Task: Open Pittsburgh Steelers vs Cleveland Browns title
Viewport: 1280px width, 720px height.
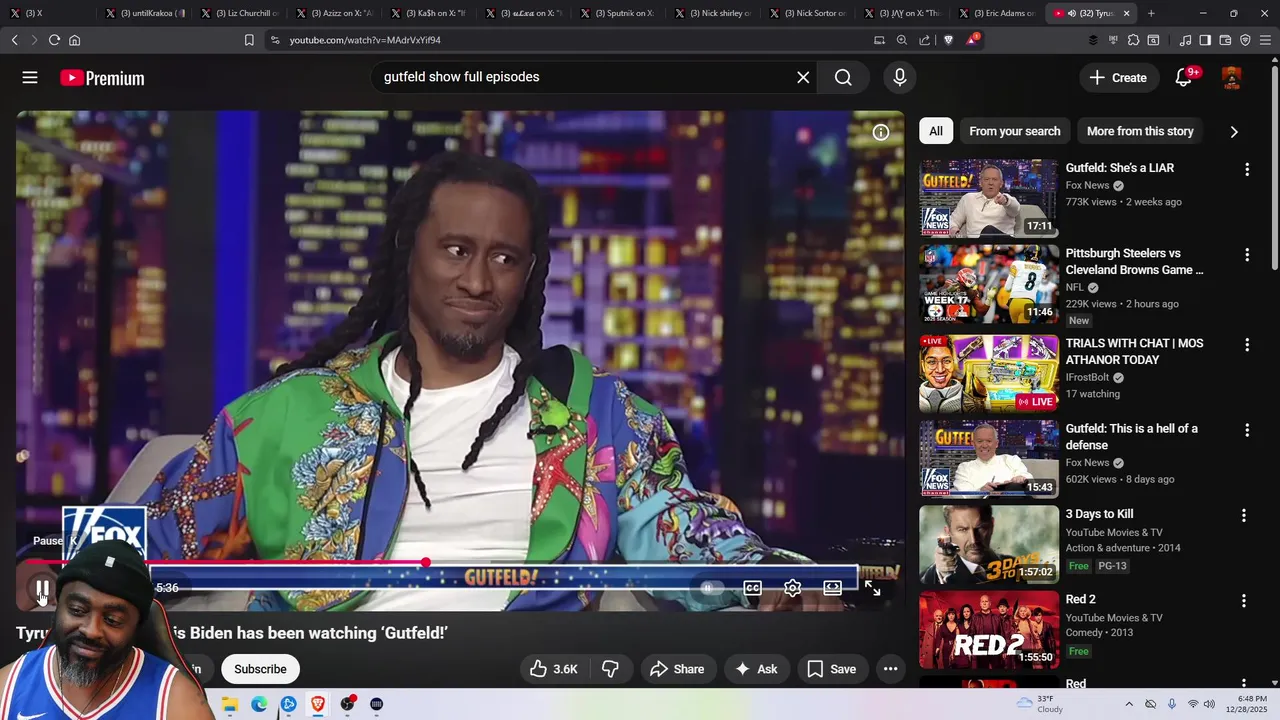Action: point(1134,261)
